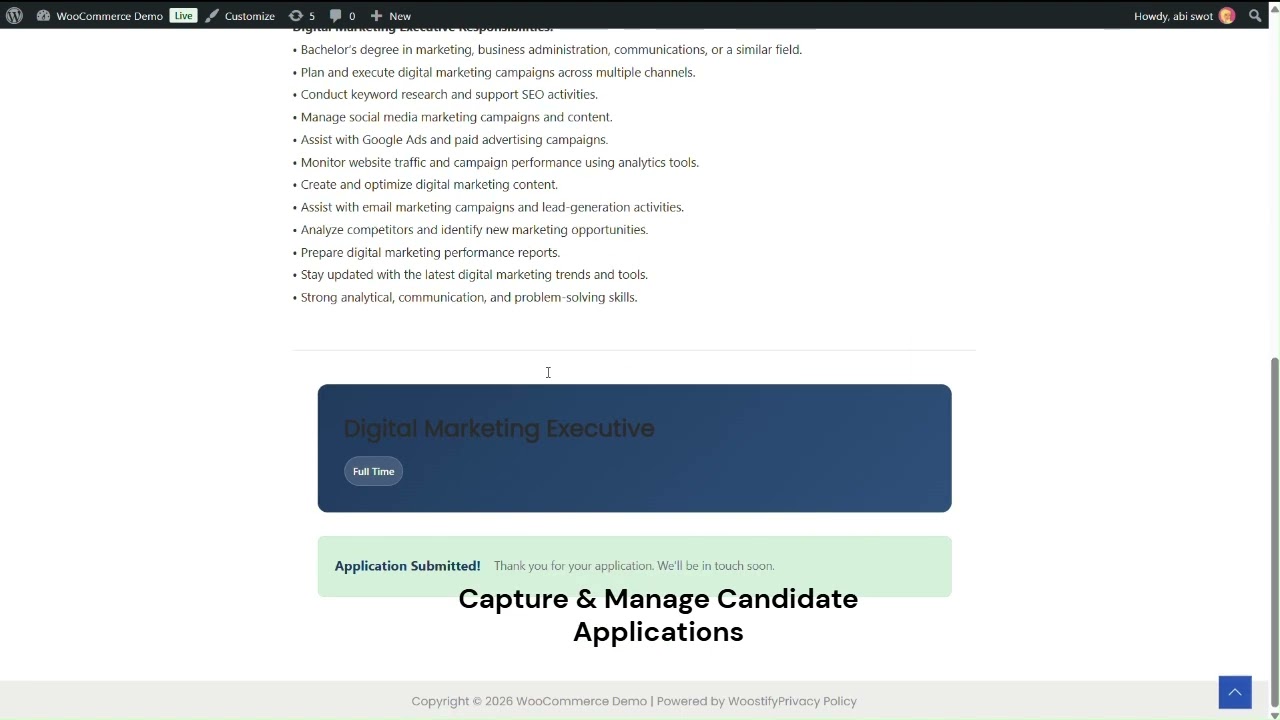Click the abi swot avatar image

(x=1227, y=16)
